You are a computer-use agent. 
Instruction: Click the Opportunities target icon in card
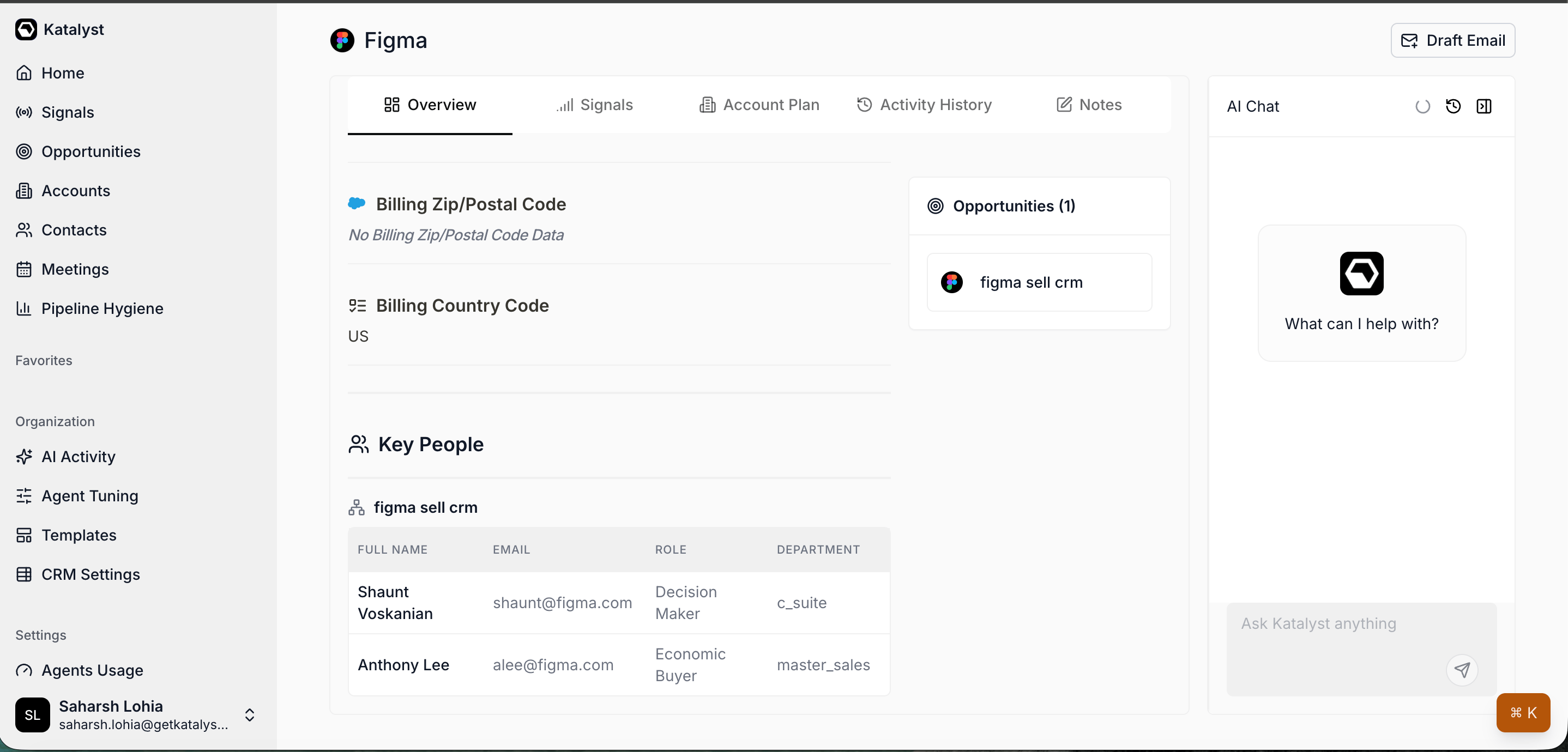(x=935, y=206)
